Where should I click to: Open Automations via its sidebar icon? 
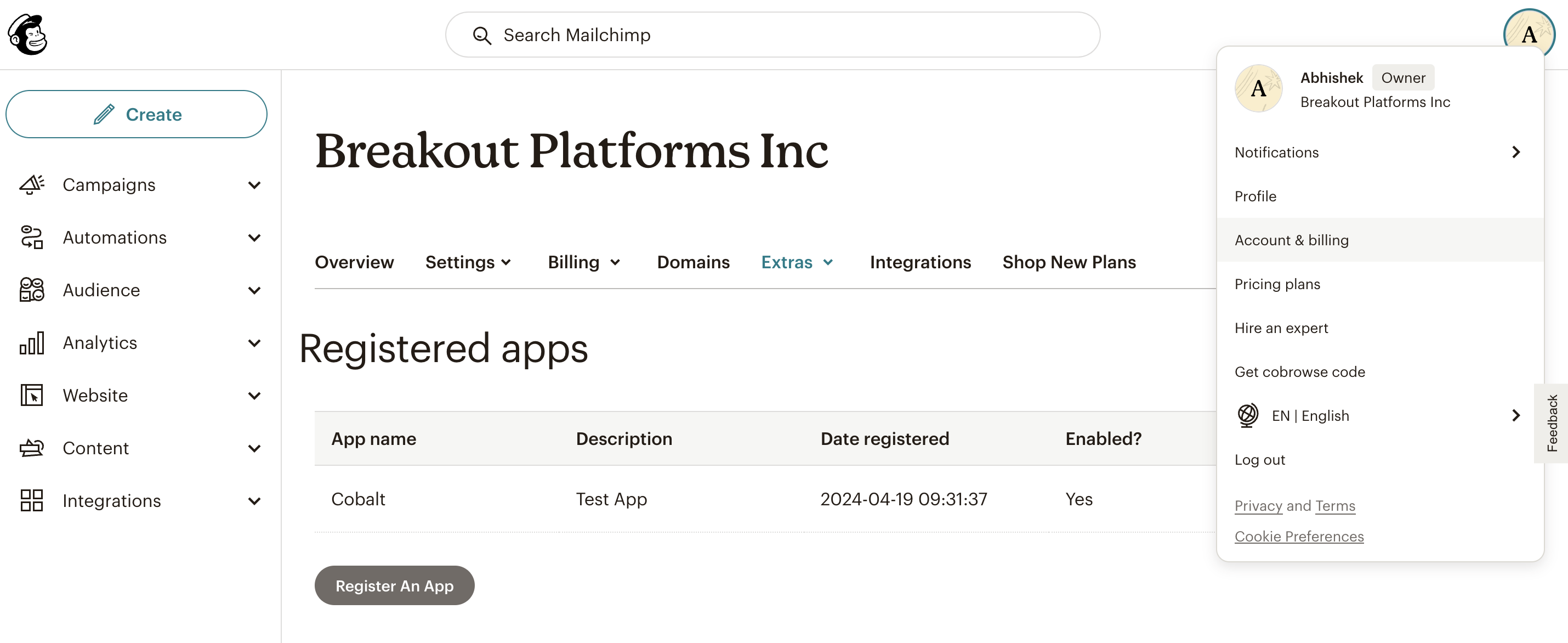[32, 238]
